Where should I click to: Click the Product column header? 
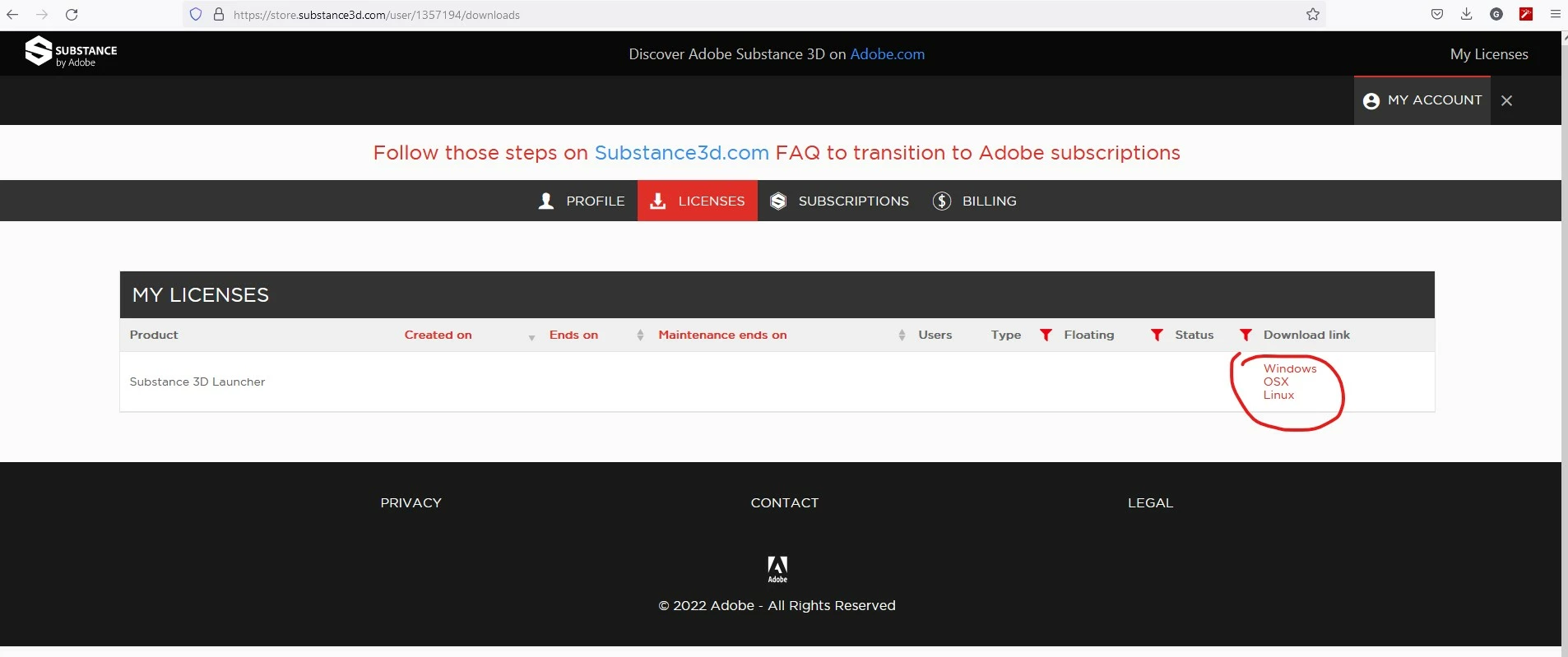(x=153, y=335)
